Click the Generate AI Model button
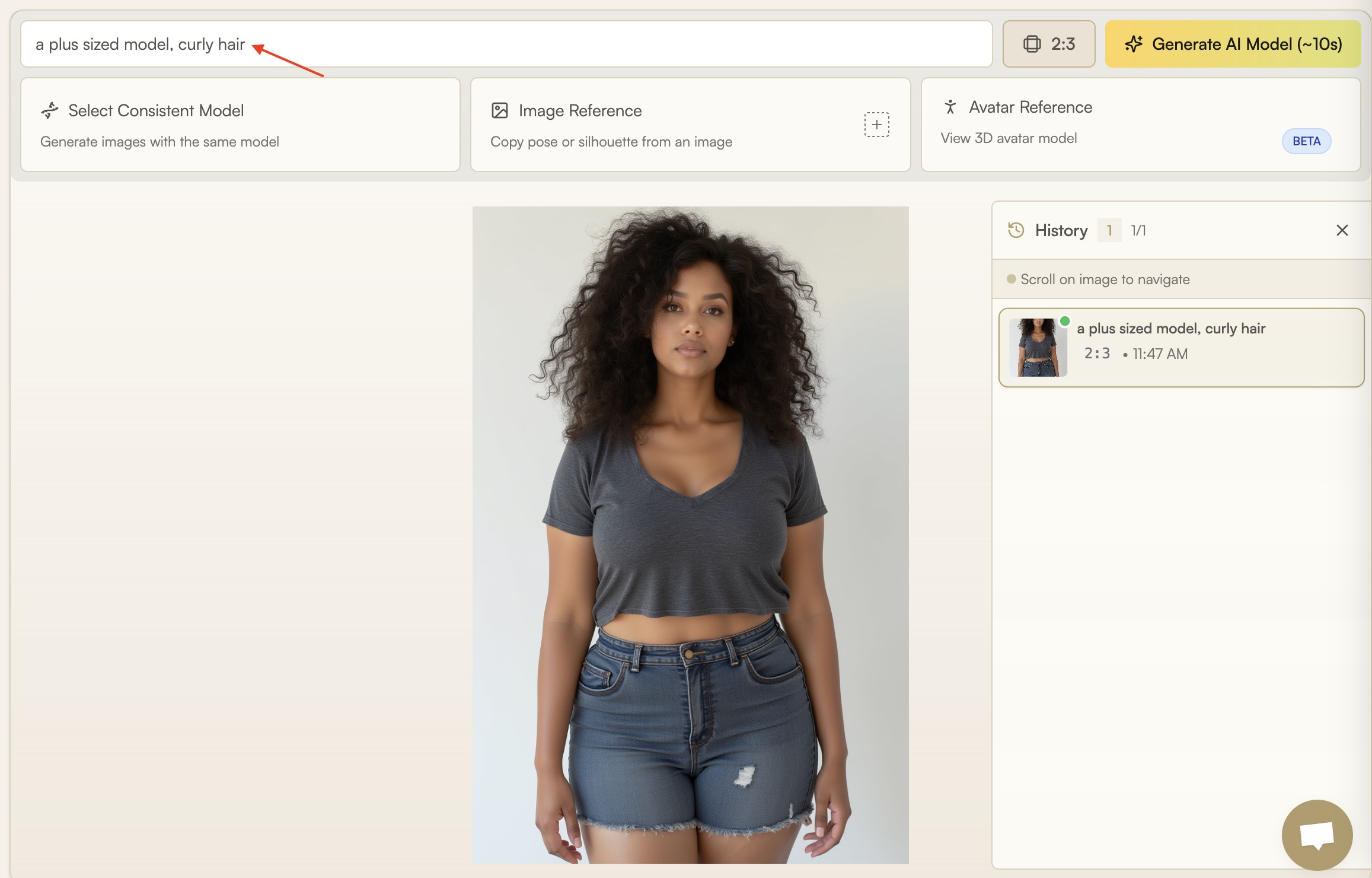The height and width of the screenshot is (878, 1372). click(1232, 43)
